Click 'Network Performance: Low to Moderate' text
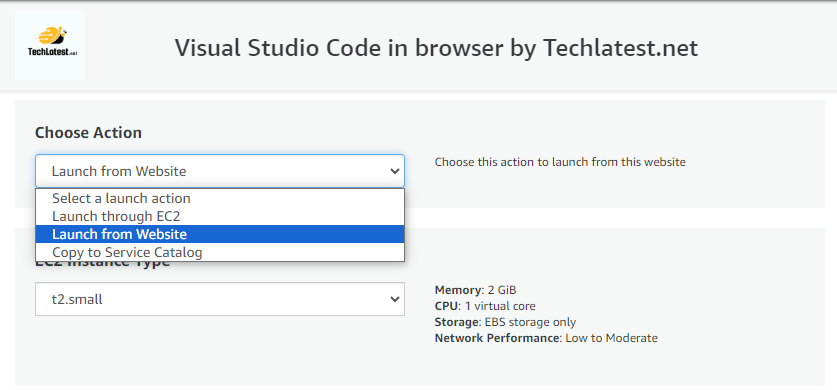This screenshot has width=837, height=390. [x=546, y=338]
